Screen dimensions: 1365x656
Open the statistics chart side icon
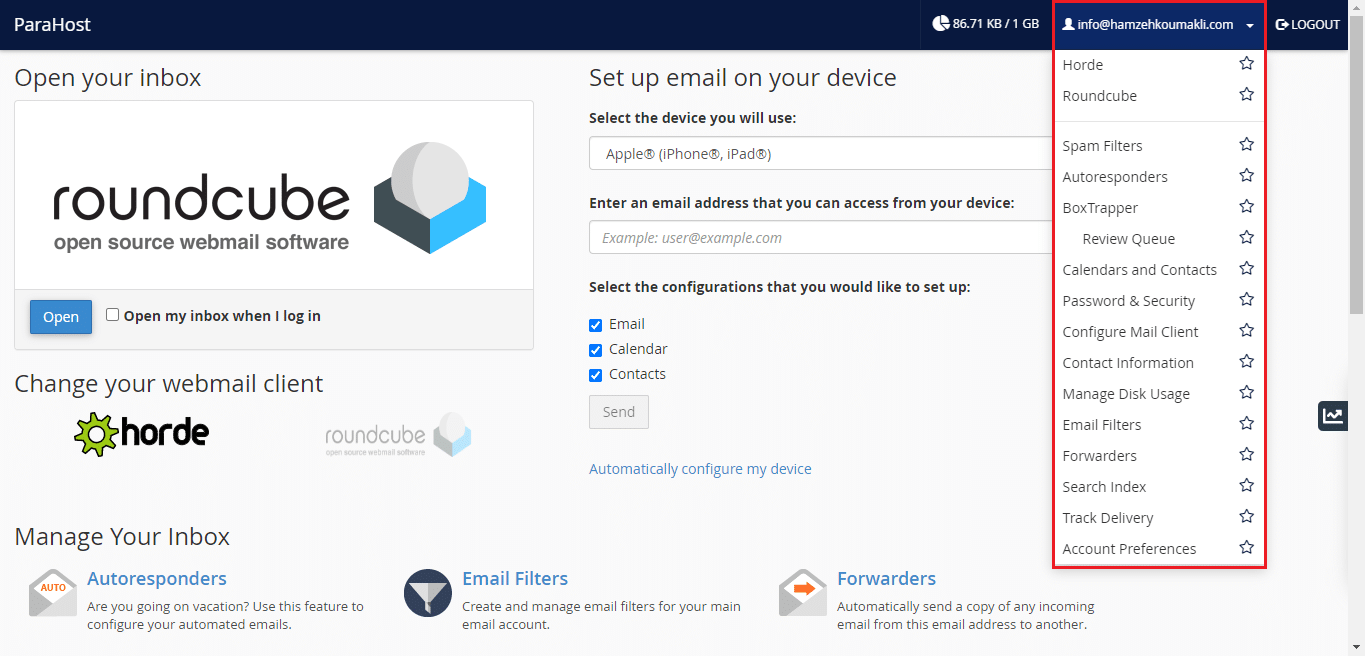(1332, 416)
